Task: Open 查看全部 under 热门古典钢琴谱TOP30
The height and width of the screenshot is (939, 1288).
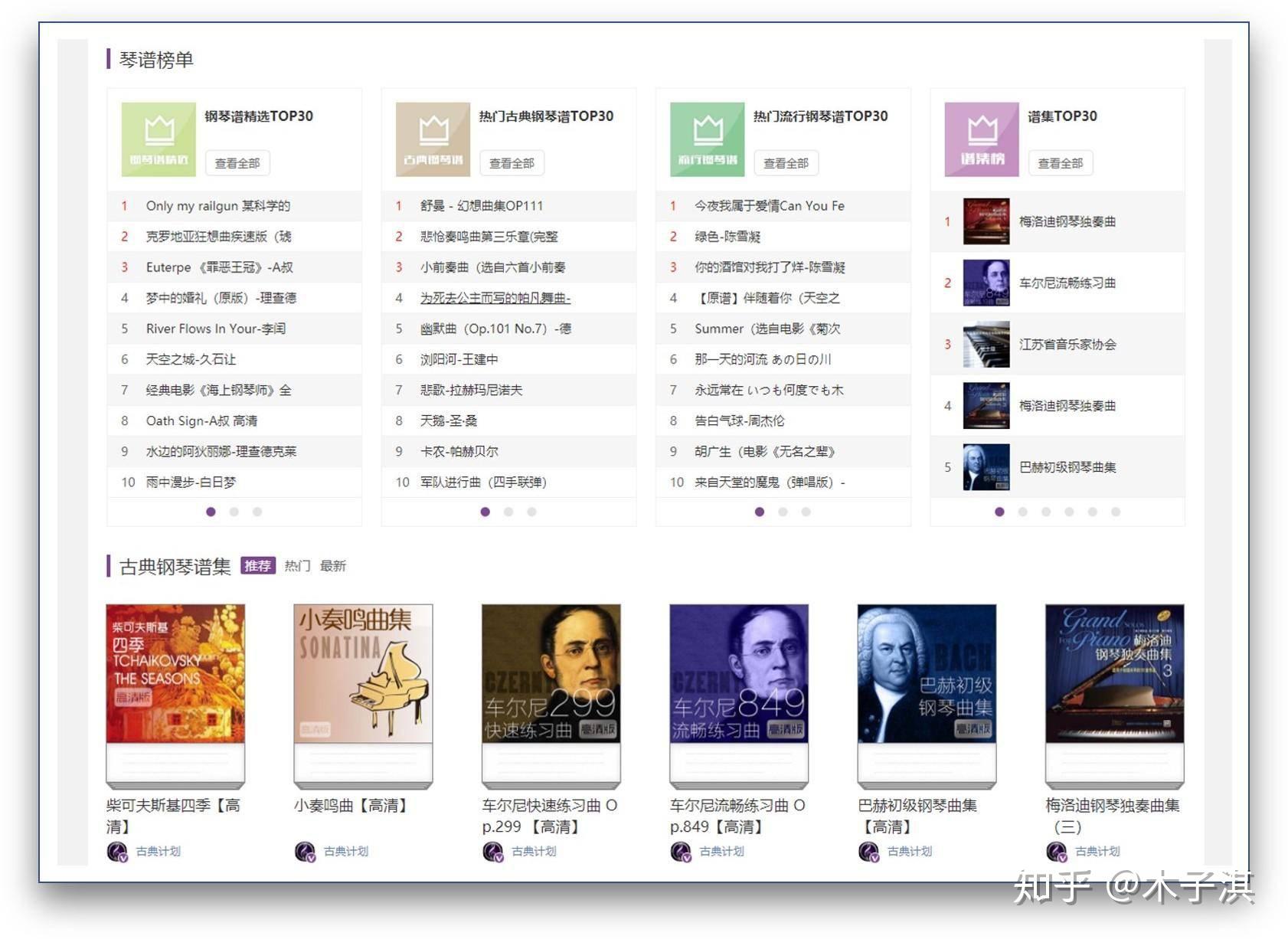Action: (512, 163)
